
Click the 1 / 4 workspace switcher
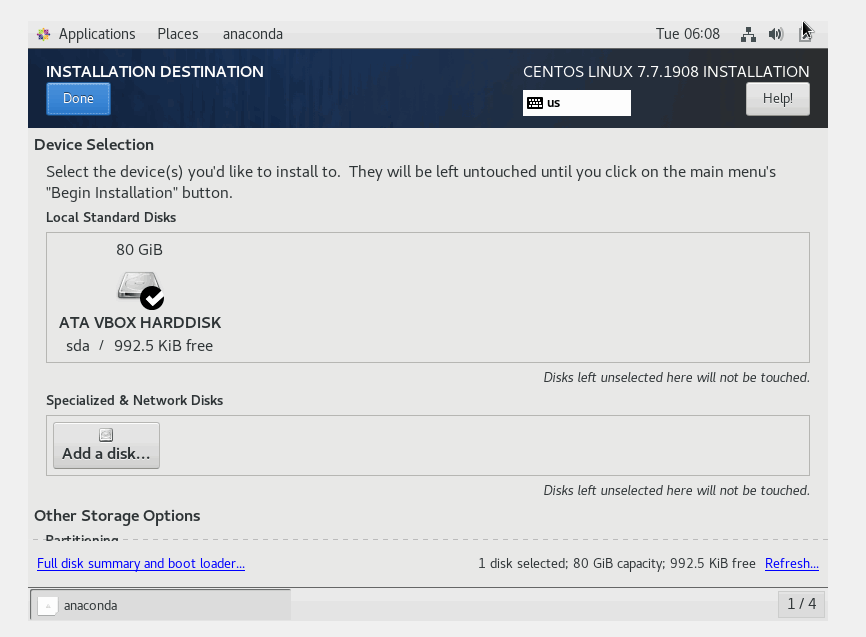pyautogui.click(x=801, y=604)
